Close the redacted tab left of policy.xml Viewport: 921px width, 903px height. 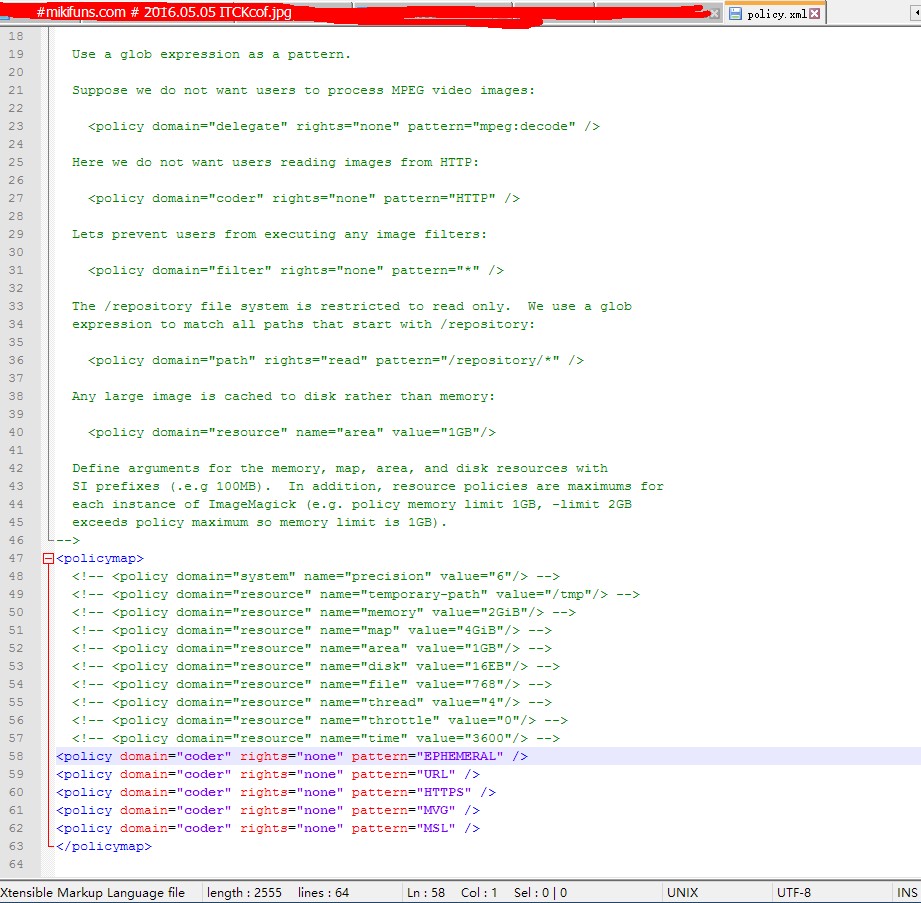[714, 14]
